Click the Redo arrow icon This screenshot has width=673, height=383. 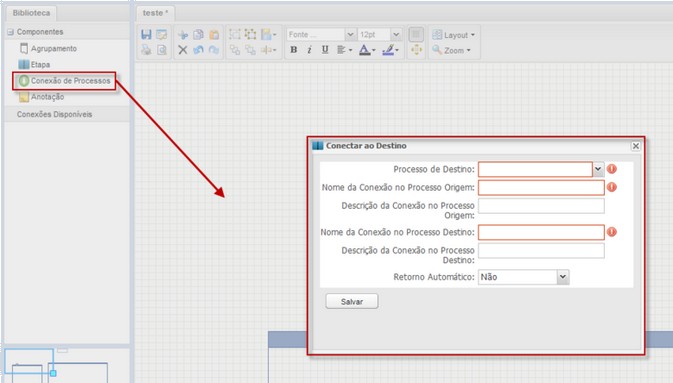214,50
